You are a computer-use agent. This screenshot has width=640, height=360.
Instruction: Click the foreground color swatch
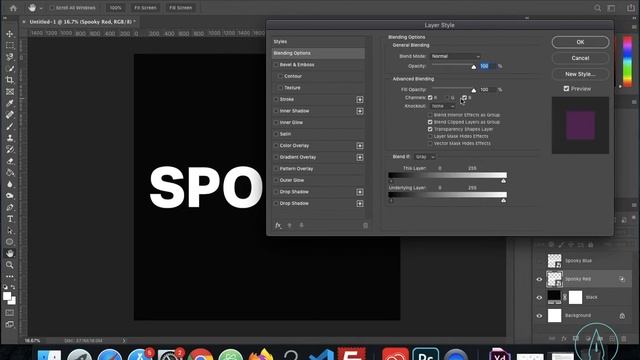[x=7, y=296]
